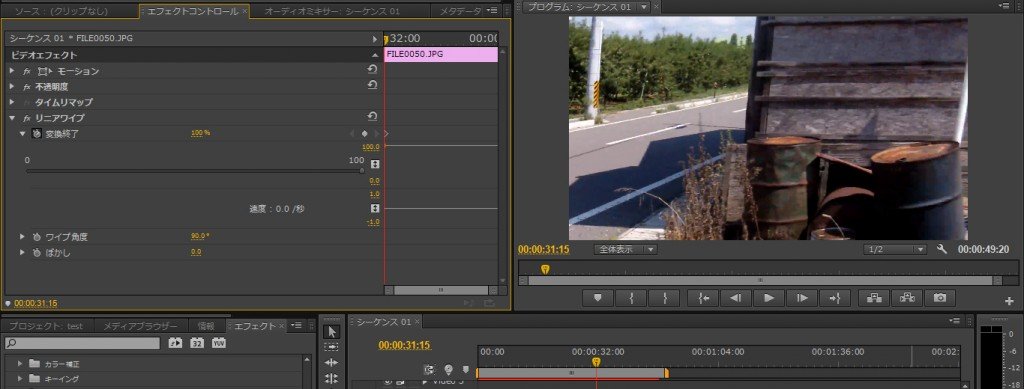
Task: Switch to the メディアブラウザー tab
Action: pos(140,326)
